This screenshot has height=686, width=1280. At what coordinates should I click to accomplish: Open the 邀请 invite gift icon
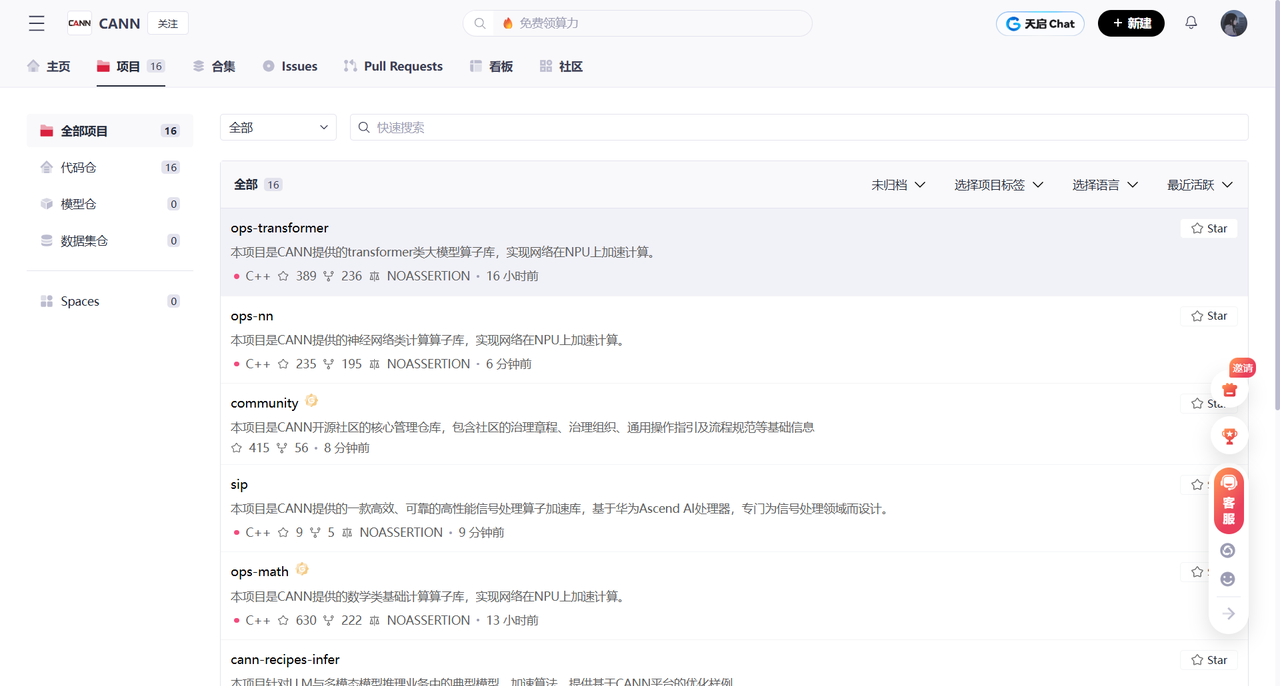[1228, 388]
